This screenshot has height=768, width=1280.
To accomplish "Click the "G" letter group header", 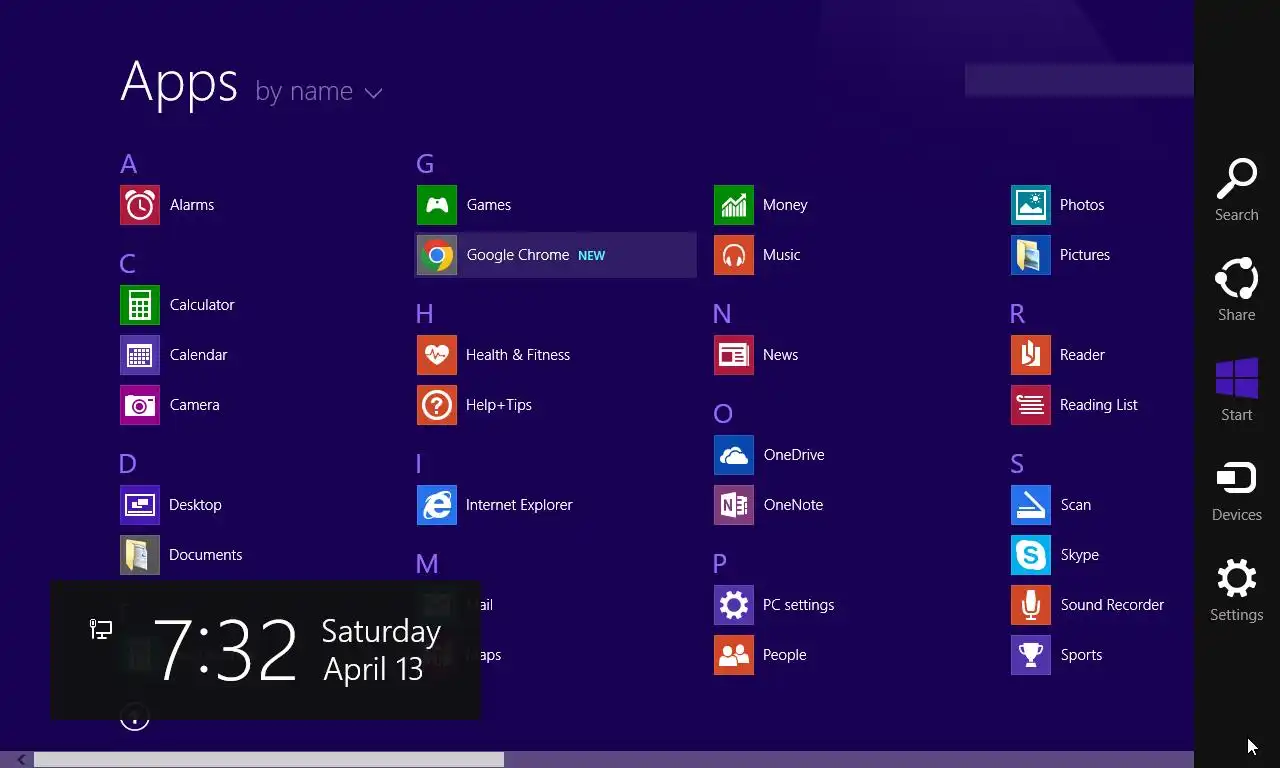I will 425,164.
